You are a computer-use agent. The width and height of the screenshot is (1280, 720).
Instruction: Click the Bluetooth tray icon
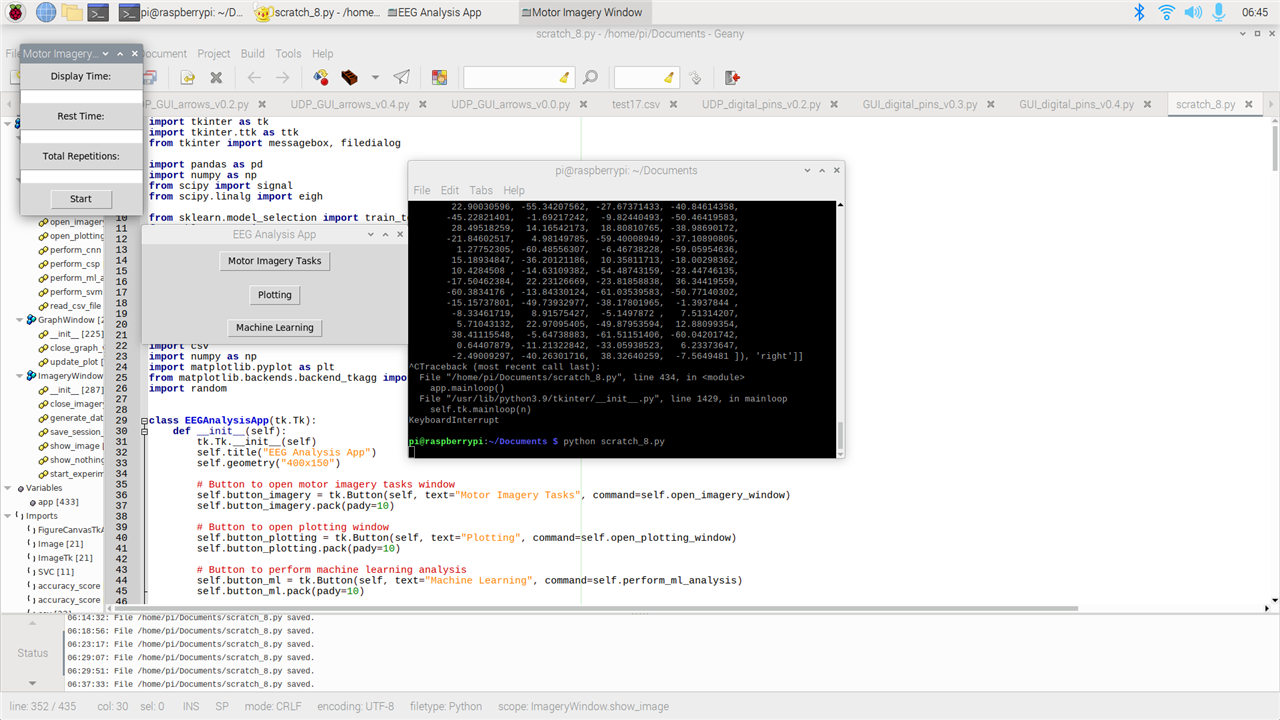tap(1139, 12)
